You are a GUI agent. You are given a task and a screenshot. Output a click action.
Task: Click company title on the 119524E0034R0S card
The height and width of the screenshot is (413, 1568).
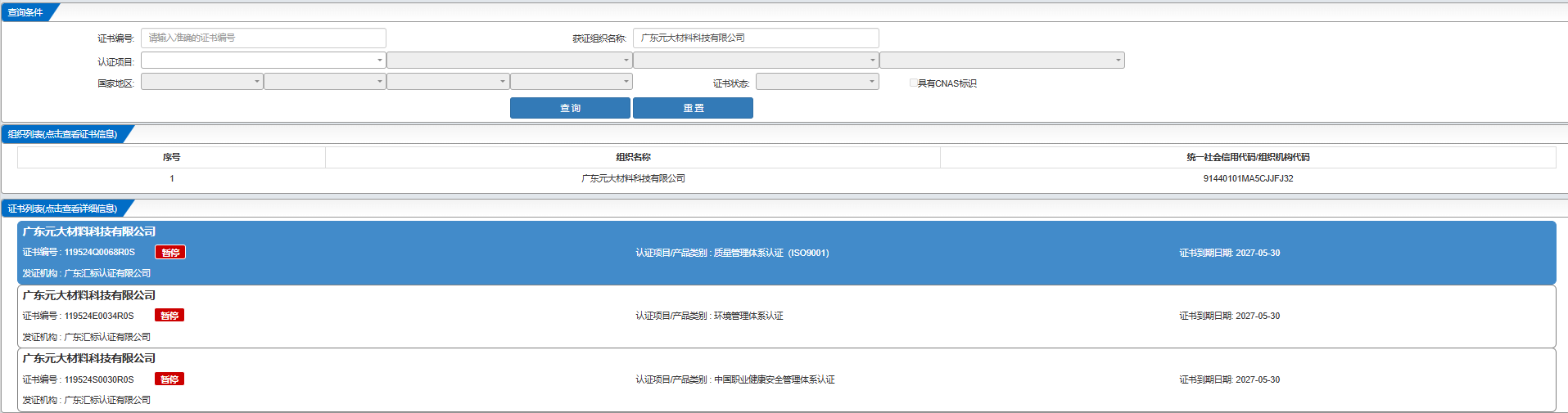[88, 295]
